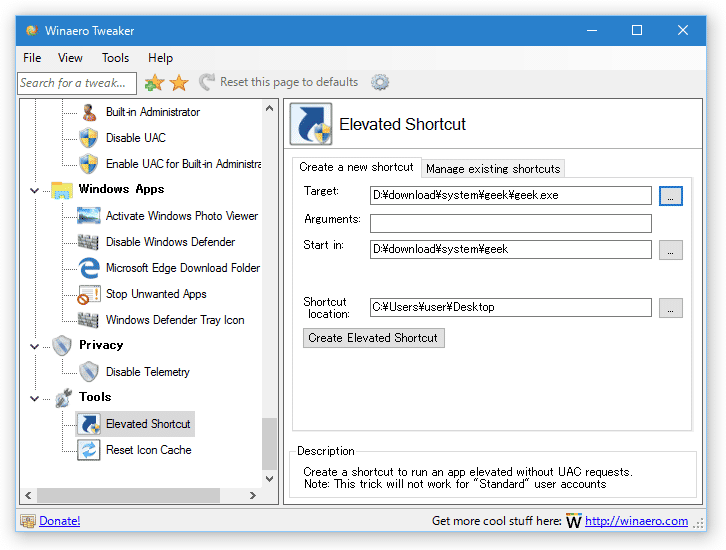Select Disable Windows Defender item
Screen dimensions: 726x550
170,242
